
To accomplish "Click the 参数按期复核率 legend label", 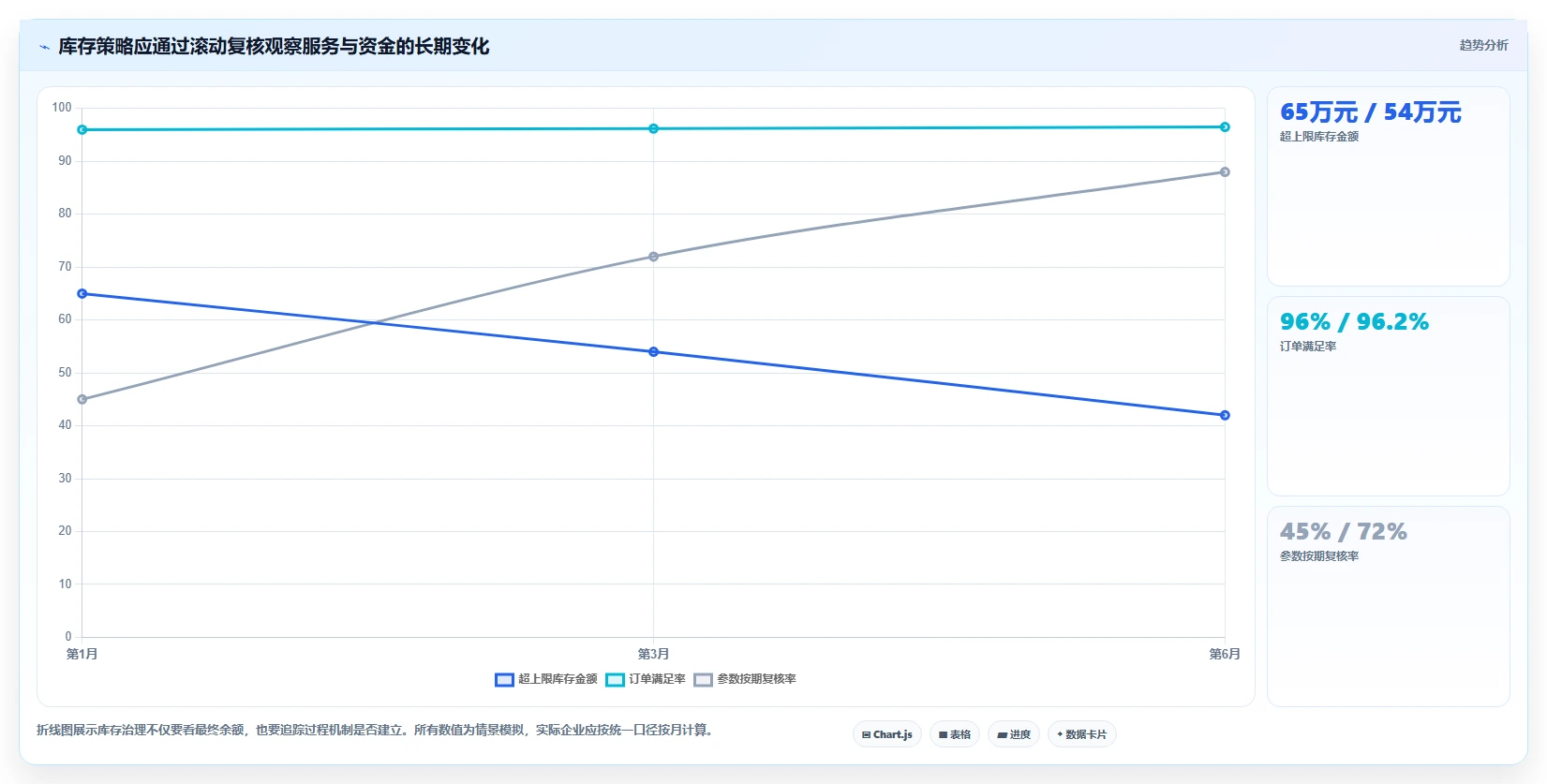I will pyautogui.click(x=756, y=679).
